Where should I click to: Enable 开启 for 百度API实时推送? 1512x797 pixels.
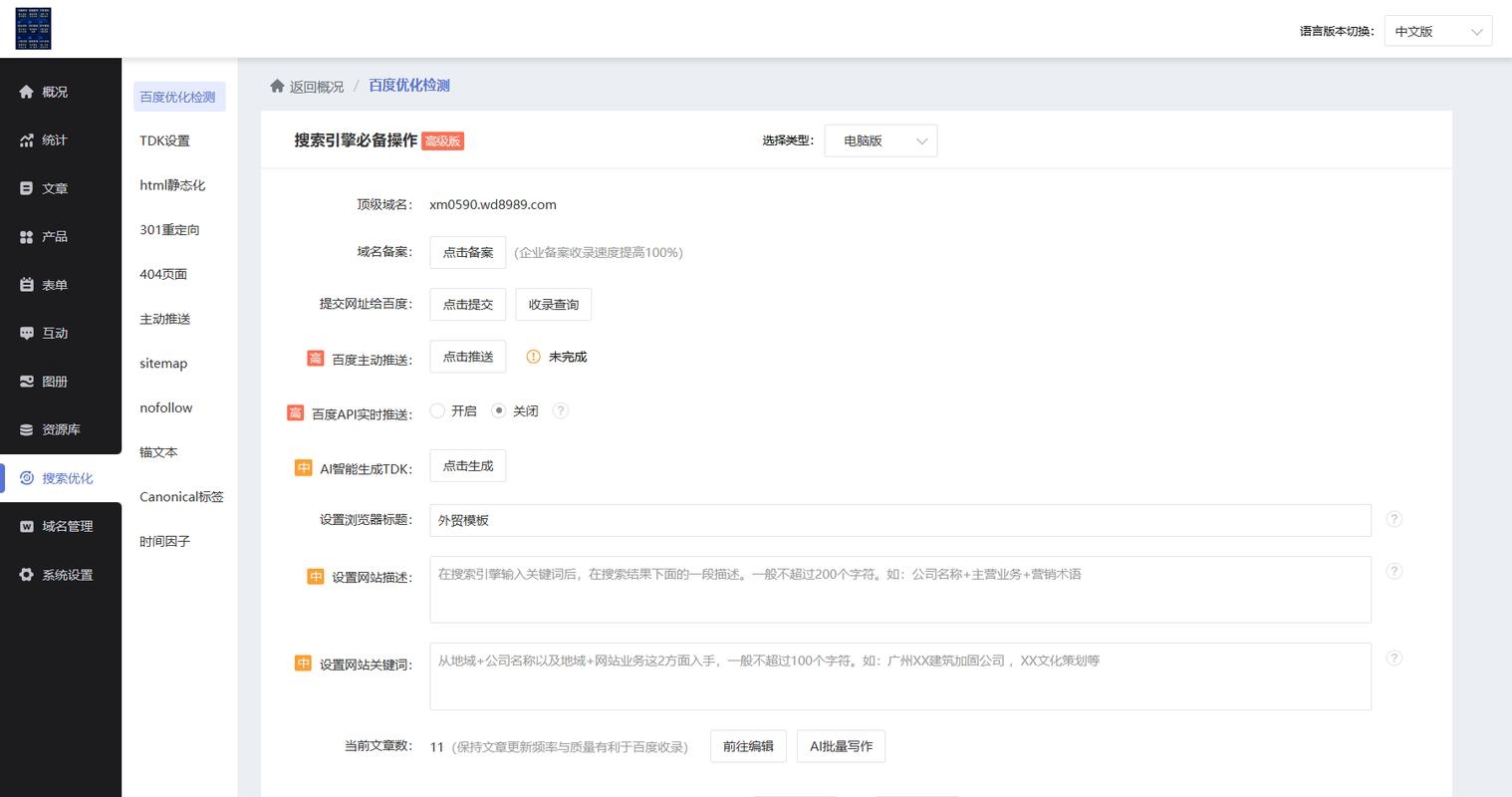click(437, 409)
